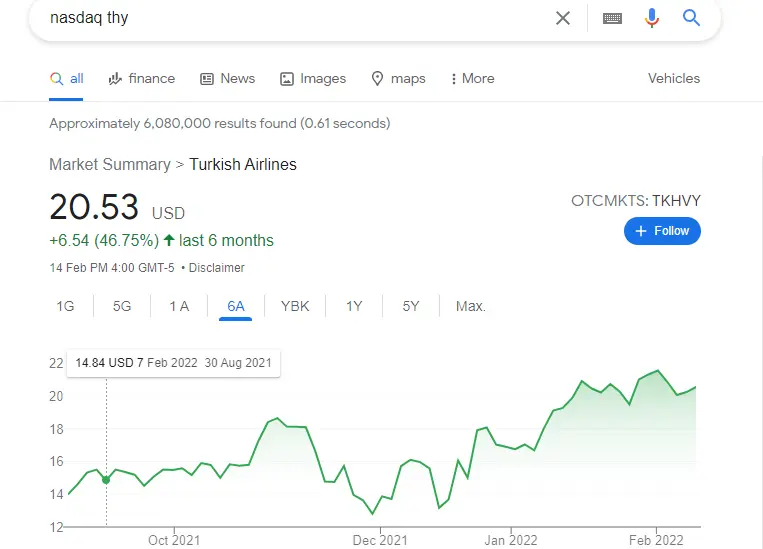Click the 'OTCMKTS: TKHVY' ticker text
This screenshot has width=763, height=549.
point(636,201)
